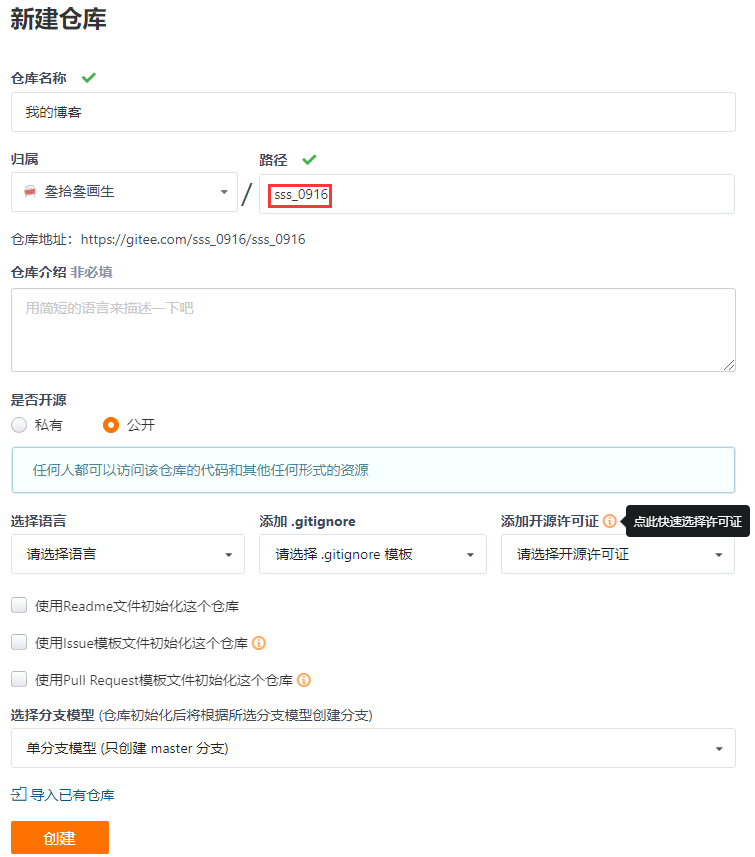Click the 新建仓库 page heading
The width and height of the screenshot is (755, 857).
(x=58, y=19)
